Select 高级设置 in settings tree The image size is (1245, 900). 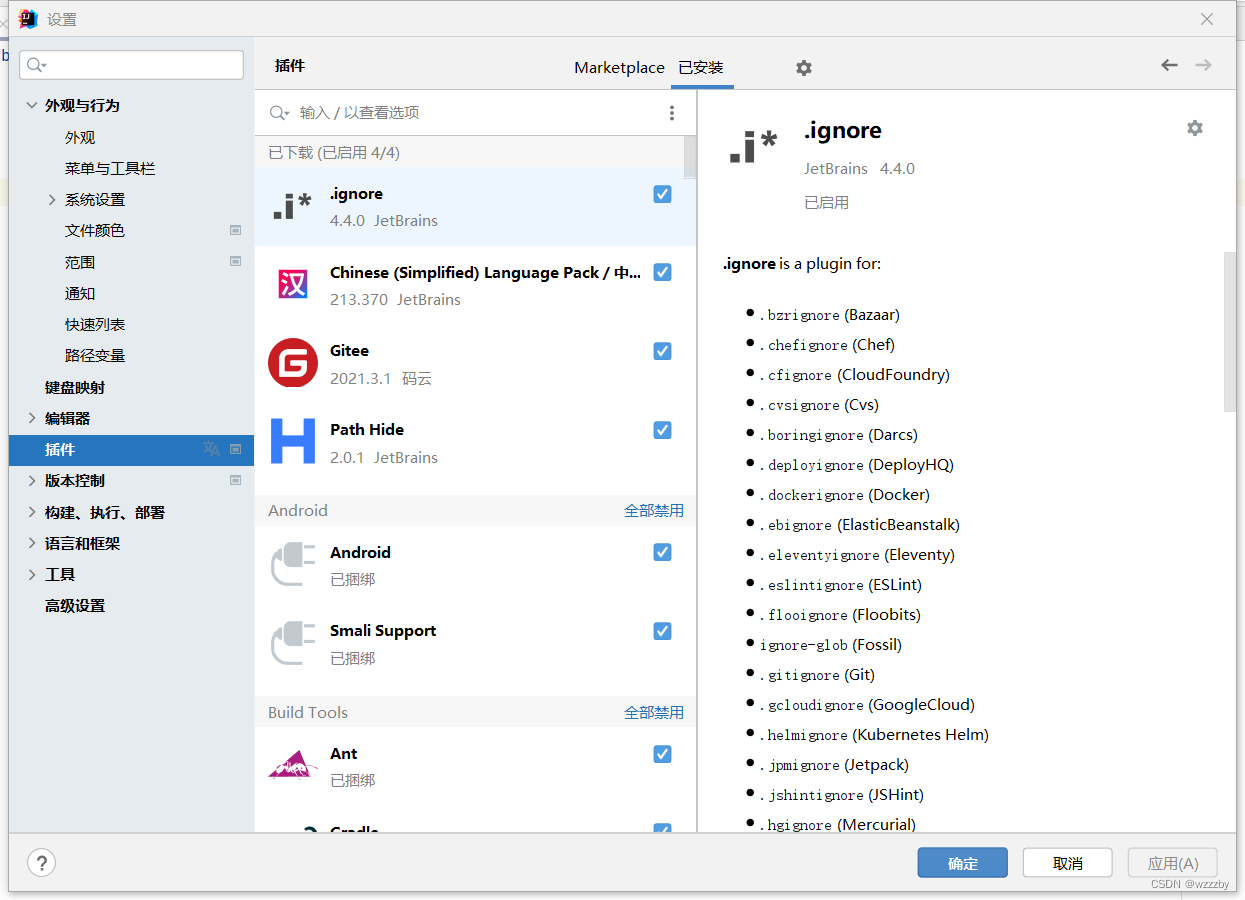pyautogui.click(x=75, y=606)
